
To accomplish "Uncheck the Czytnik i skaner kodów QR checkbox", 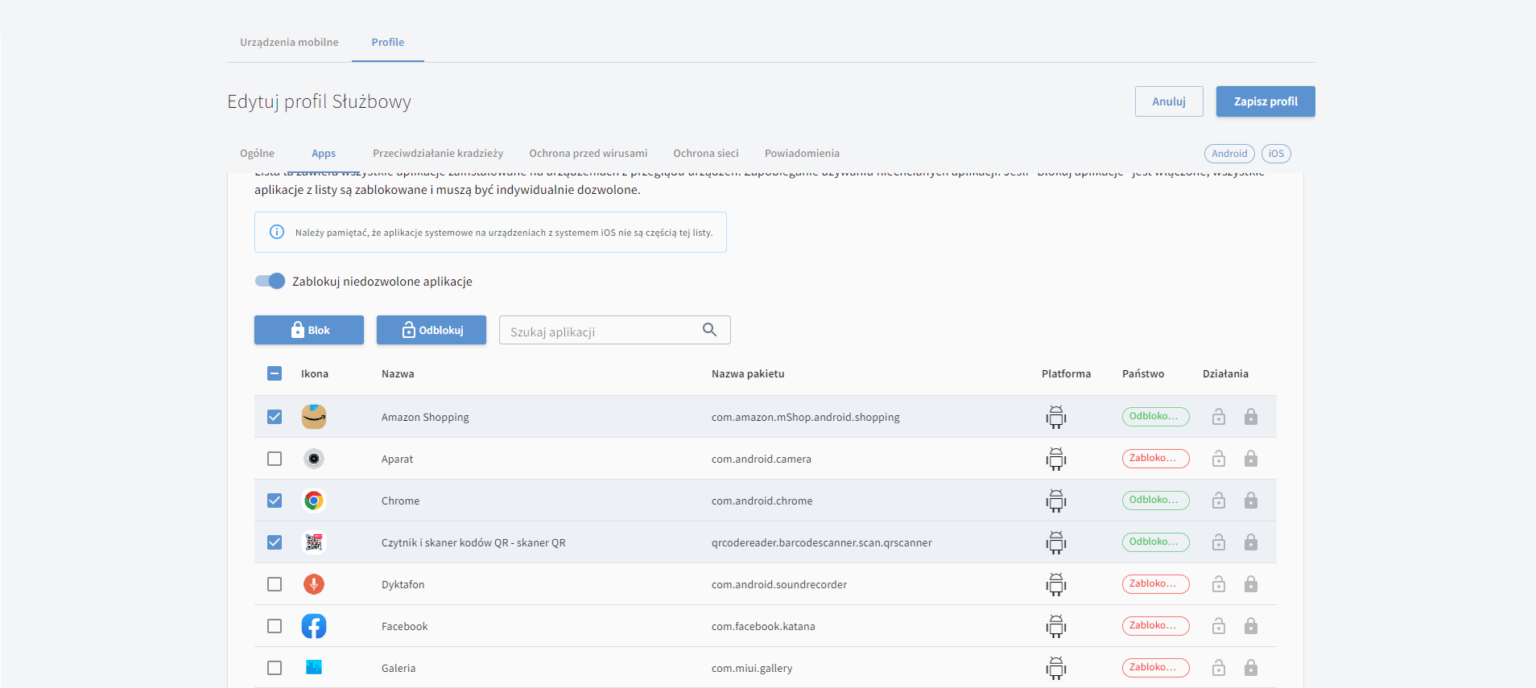I will click(274, 543).
